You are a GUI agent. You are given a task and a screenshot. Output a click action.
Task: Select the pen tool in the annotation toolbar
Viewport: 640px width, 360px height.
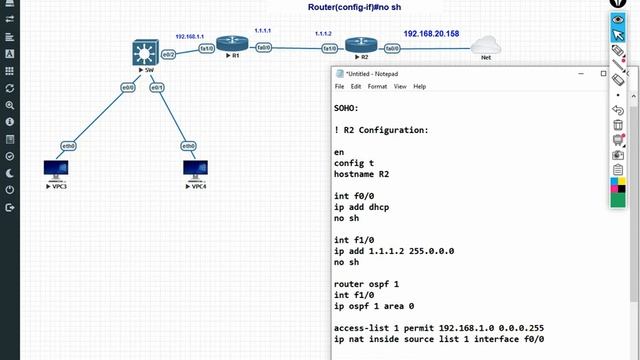coord(618,51)
